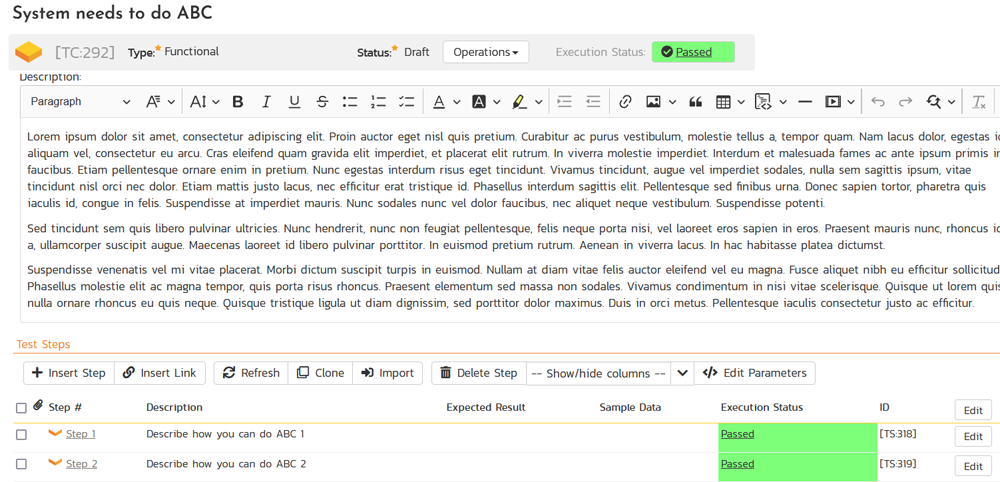Click the find and replace icon
Screen dimensions: 1000x482
(x=934, y=101)
